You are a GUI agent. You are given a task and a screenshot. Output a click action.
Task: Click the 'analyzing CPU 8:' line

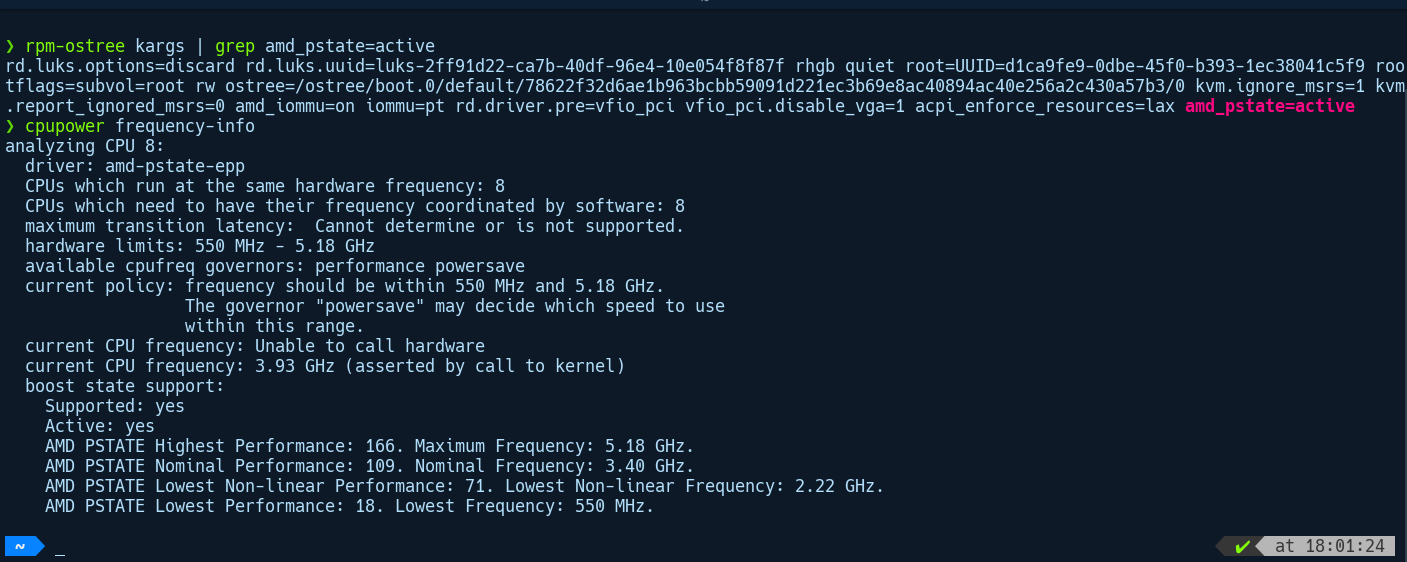84,146
